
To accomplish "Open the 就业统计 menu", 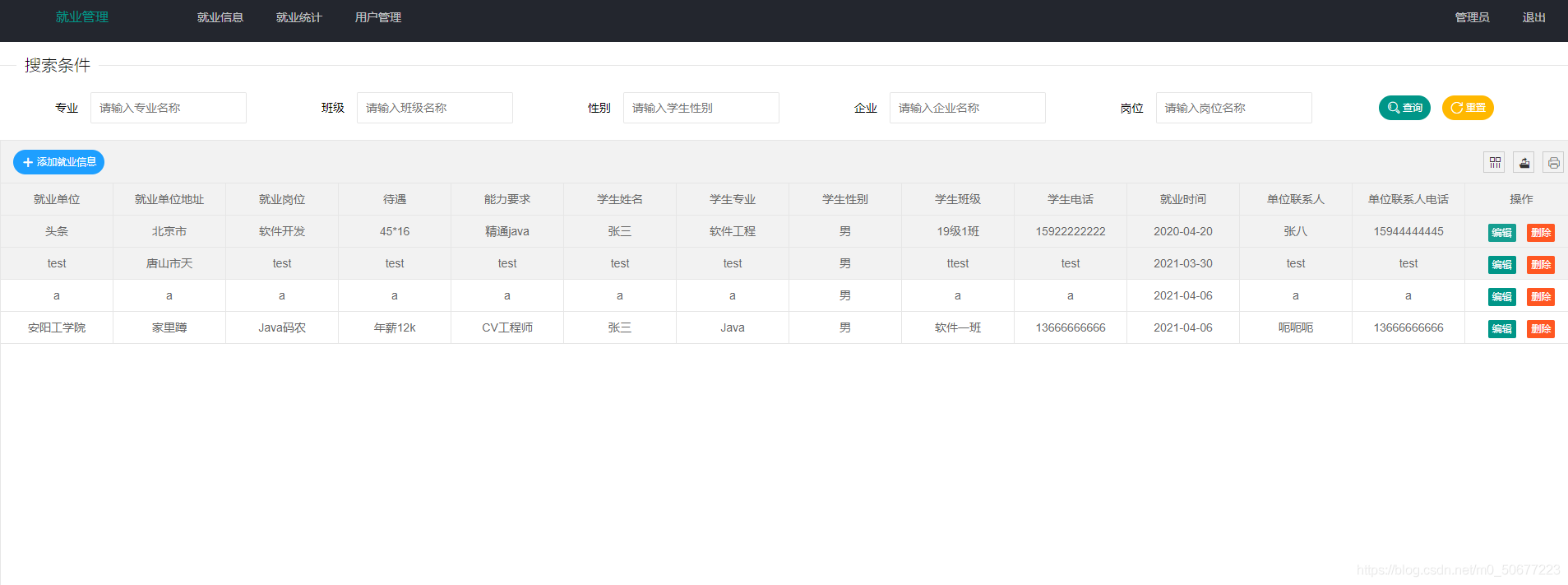I will click(x=299, y=17).
